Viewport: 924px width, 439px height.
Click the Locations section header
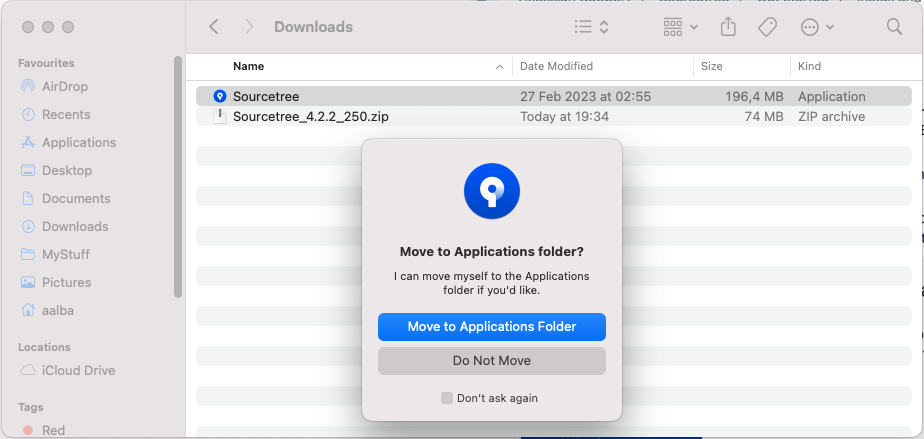[44, 347]
